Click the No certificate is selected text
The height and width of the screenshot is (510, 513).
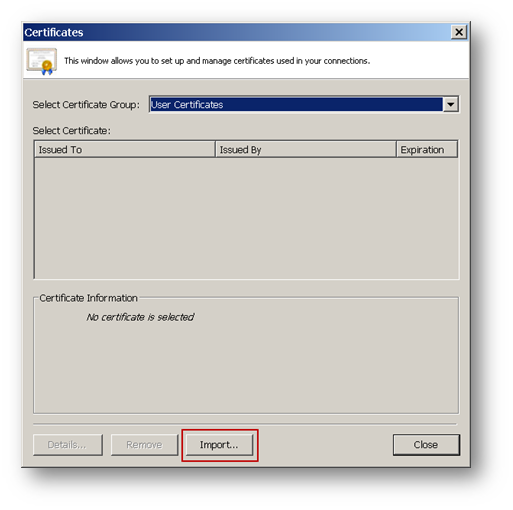140,317
